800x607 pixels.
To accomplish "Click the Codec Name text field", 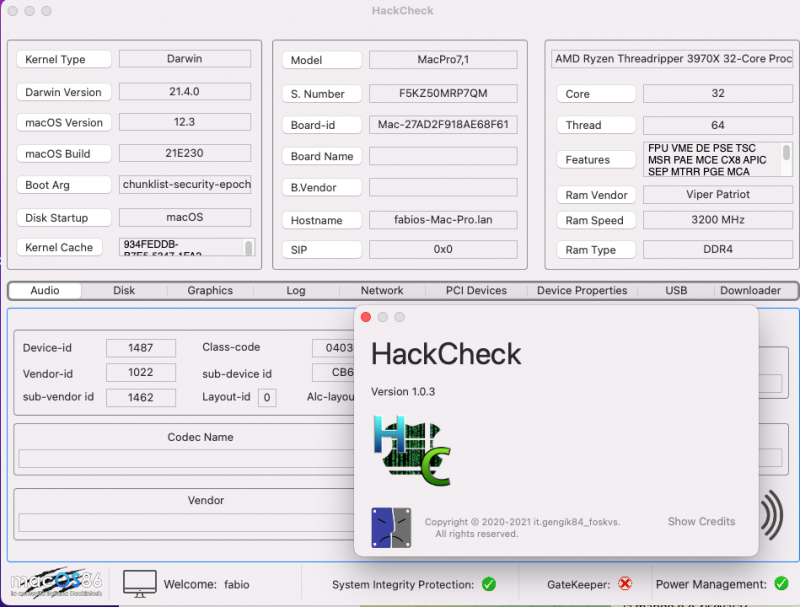I will (x=185, y=459).
